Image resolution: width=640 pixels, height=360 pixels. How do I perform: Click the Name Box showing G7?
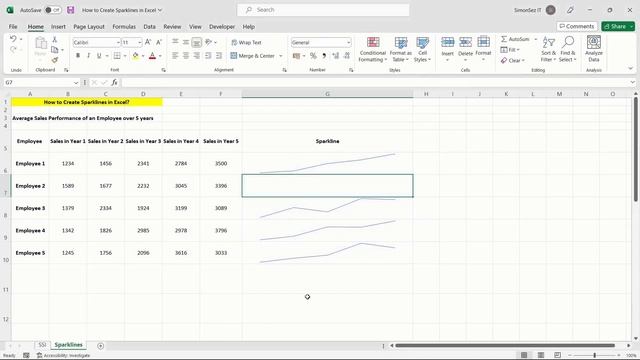coord(42,82)
